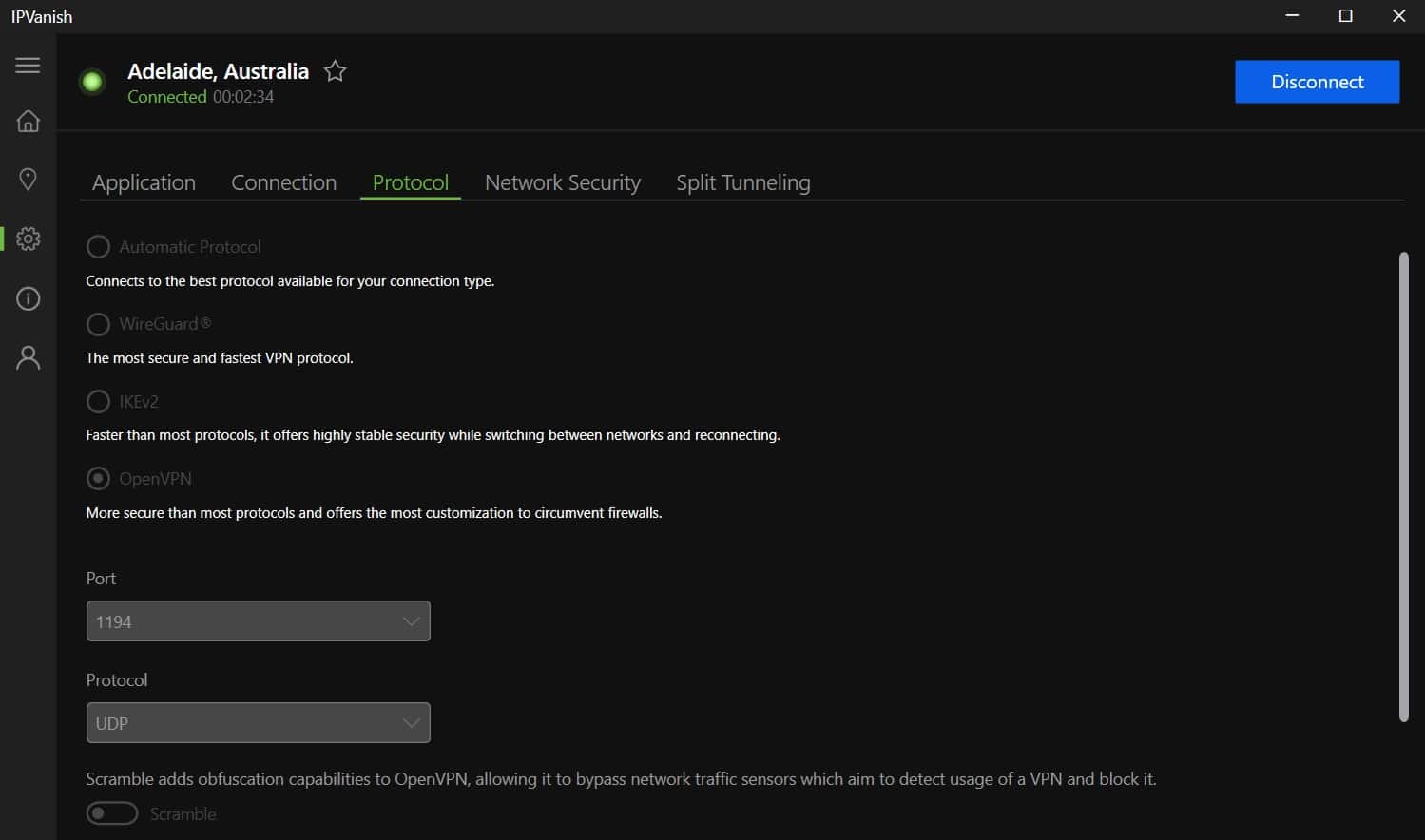Select the Settings gear icon
The width and height of the screenshot is (1425, 840).
tap(28, 239)
